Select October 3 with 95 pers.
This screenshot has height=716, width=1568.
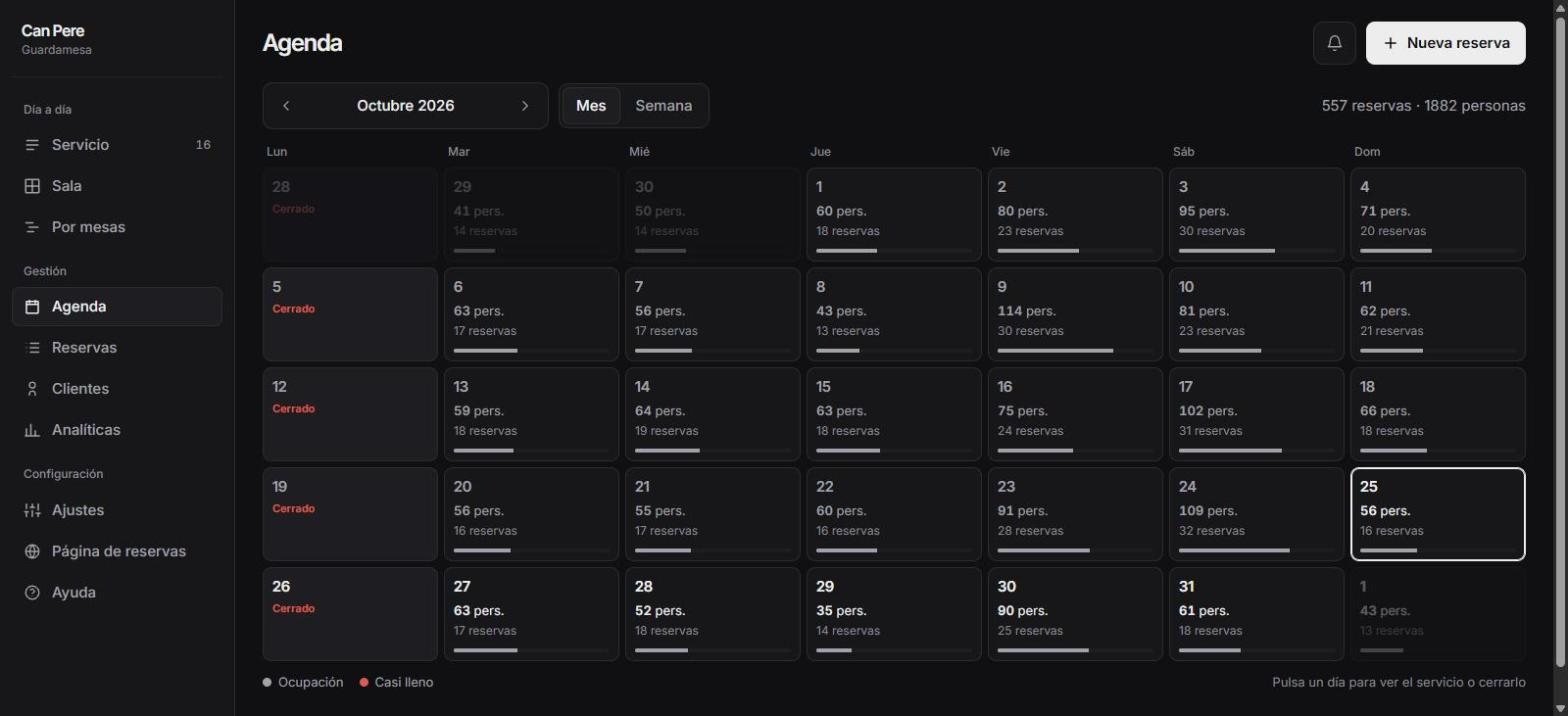pyautogui.click(x=1257, y=214)
